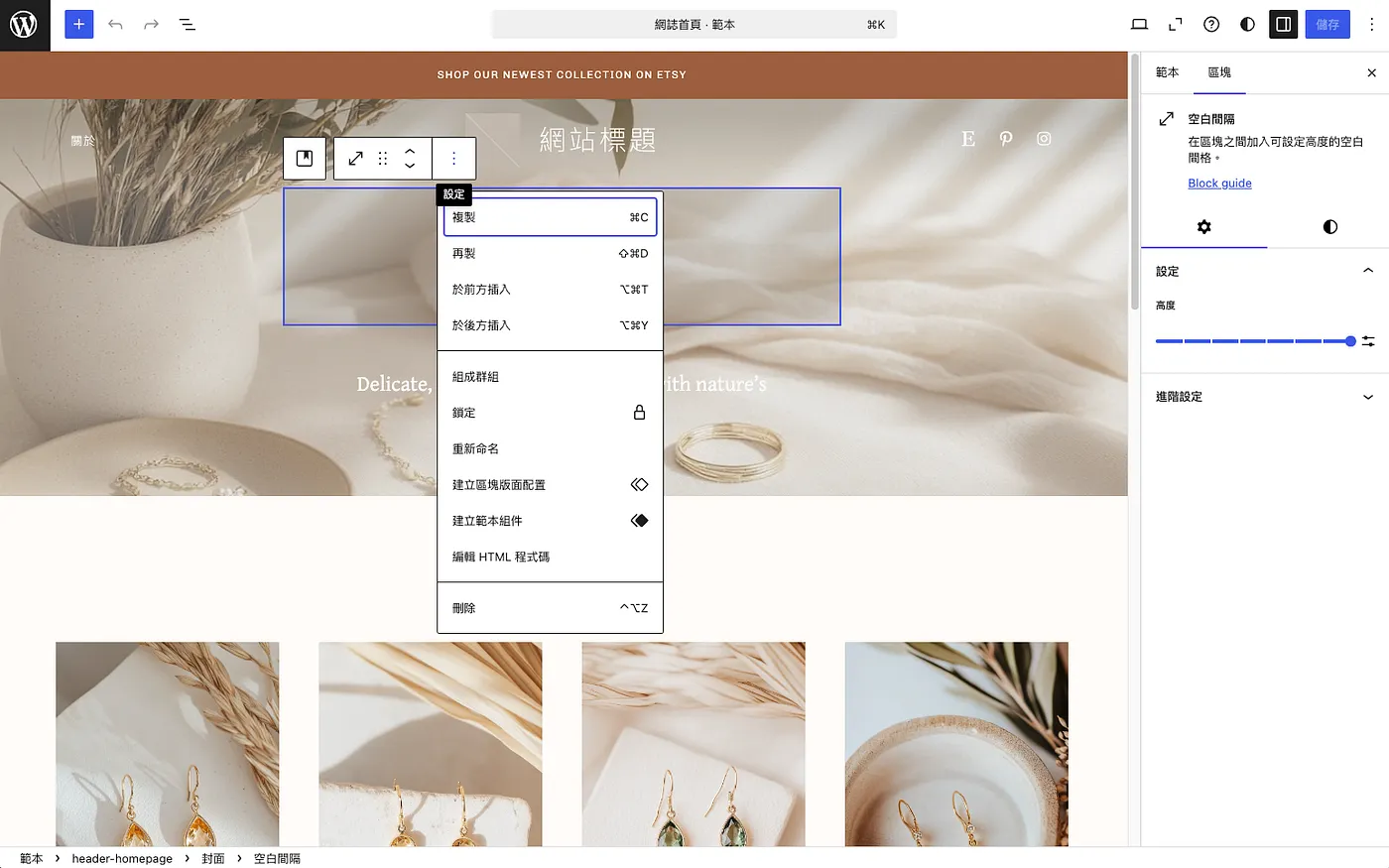
Task: Choose 再製 from the block menu
Action: (551, 254)
